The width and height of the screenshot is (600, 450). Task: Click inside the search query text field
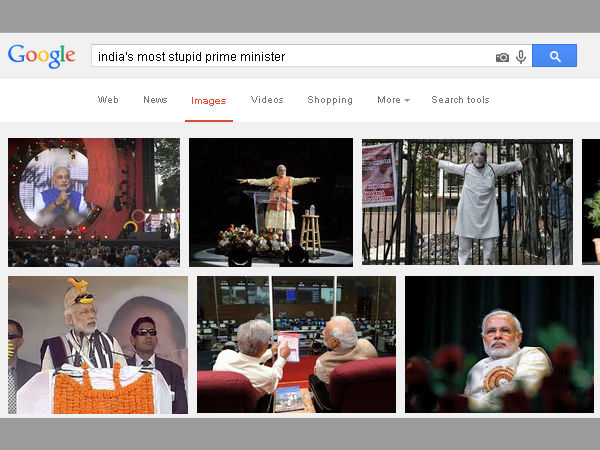coord(290,57)
